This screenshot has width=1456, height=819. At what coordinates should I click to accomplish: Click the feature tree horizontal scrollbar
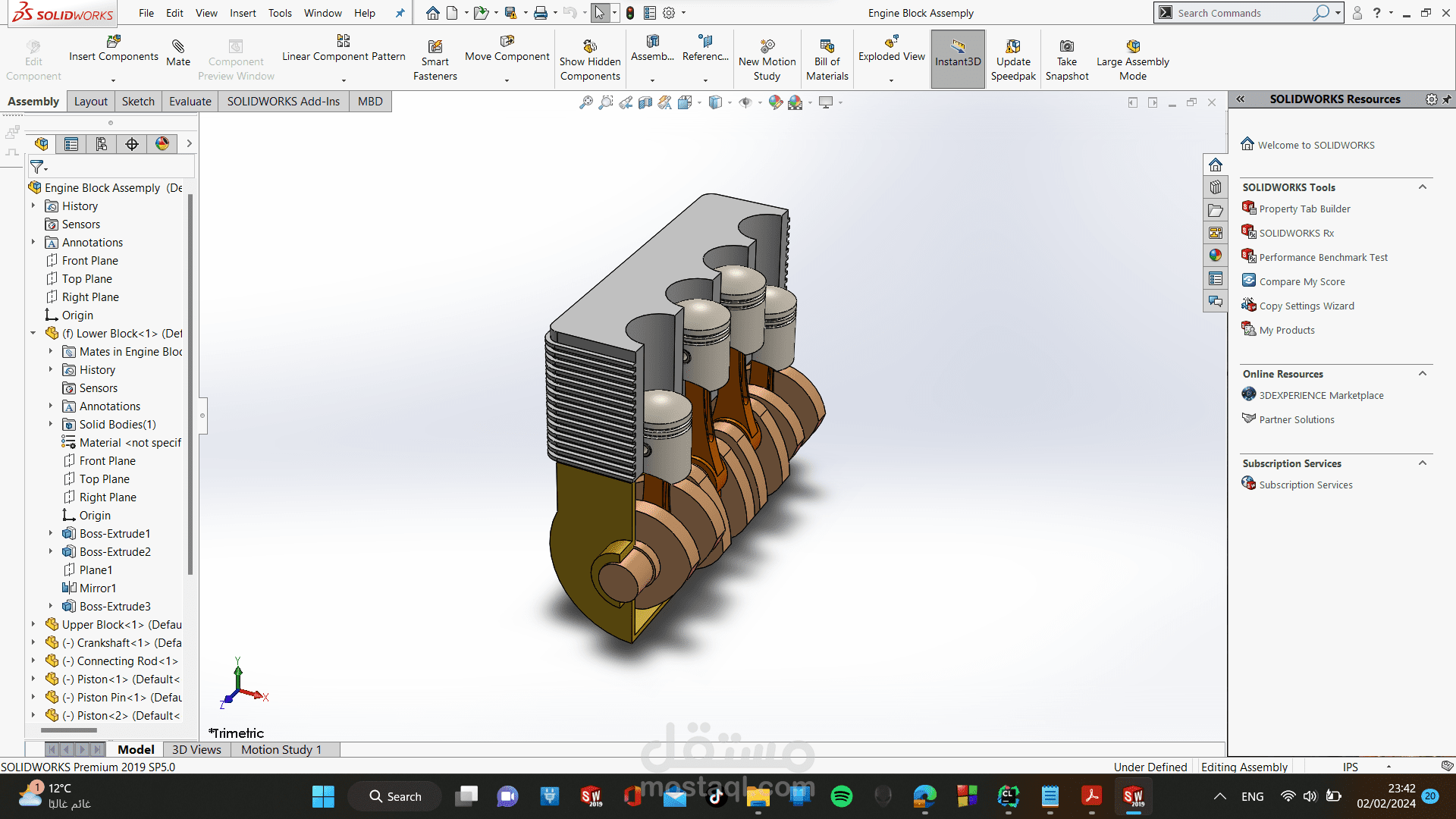click(69, 730)
